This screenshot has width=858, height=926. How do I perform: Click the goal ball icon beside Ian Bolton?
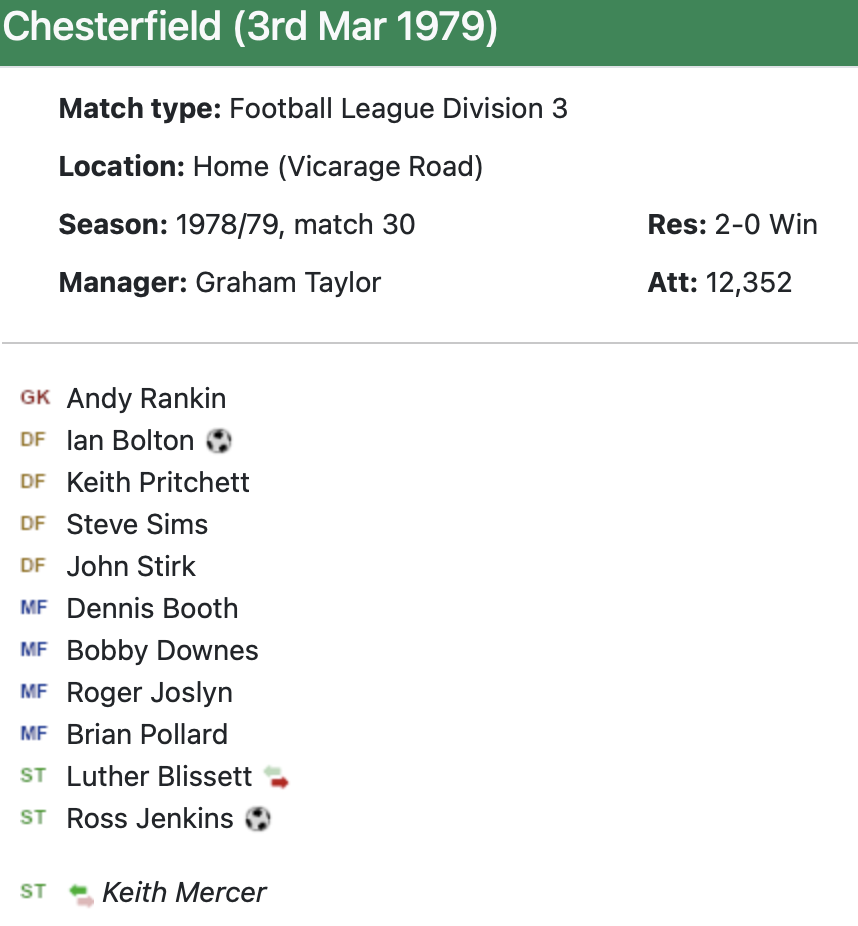(x=218, y=441)
